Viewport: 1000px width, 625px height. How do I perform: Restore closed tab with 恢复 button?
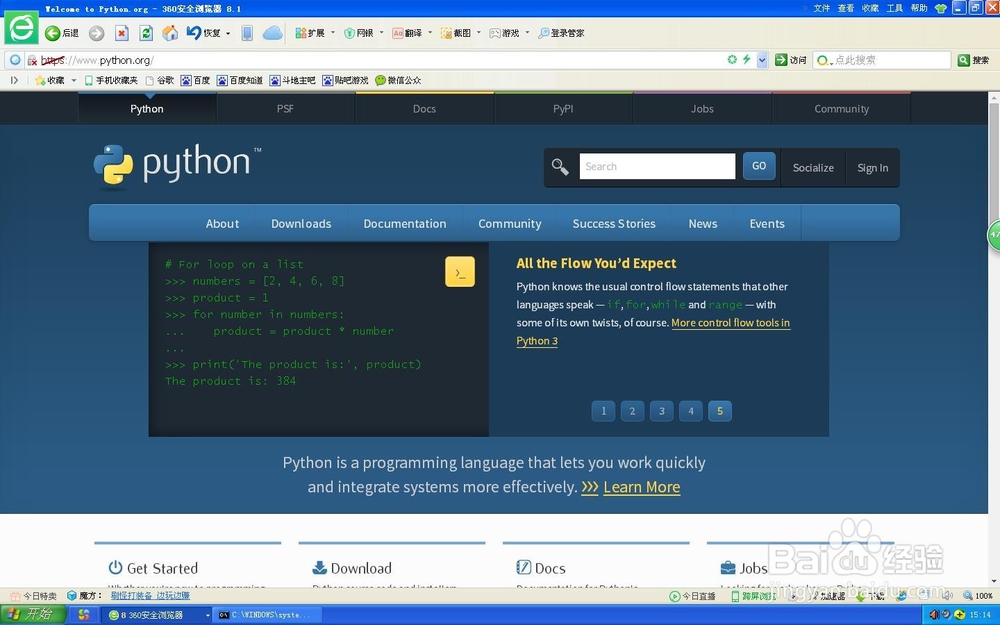pos(203,33)
